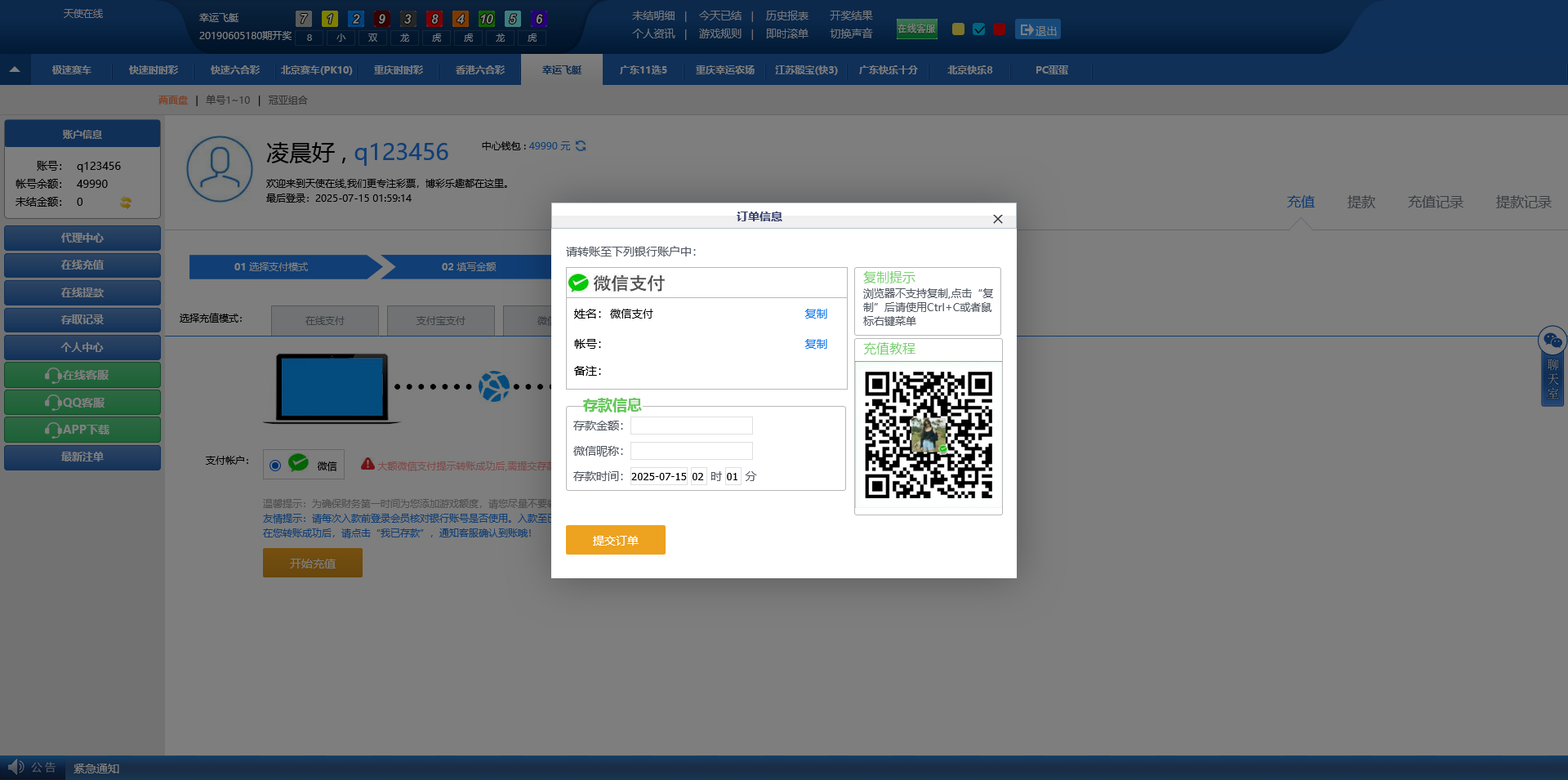Image resolution: width=1568 pixels, height=780 pixels.
Task: Open 最新注单 in the sidebar
Action: tap(82, 457)
